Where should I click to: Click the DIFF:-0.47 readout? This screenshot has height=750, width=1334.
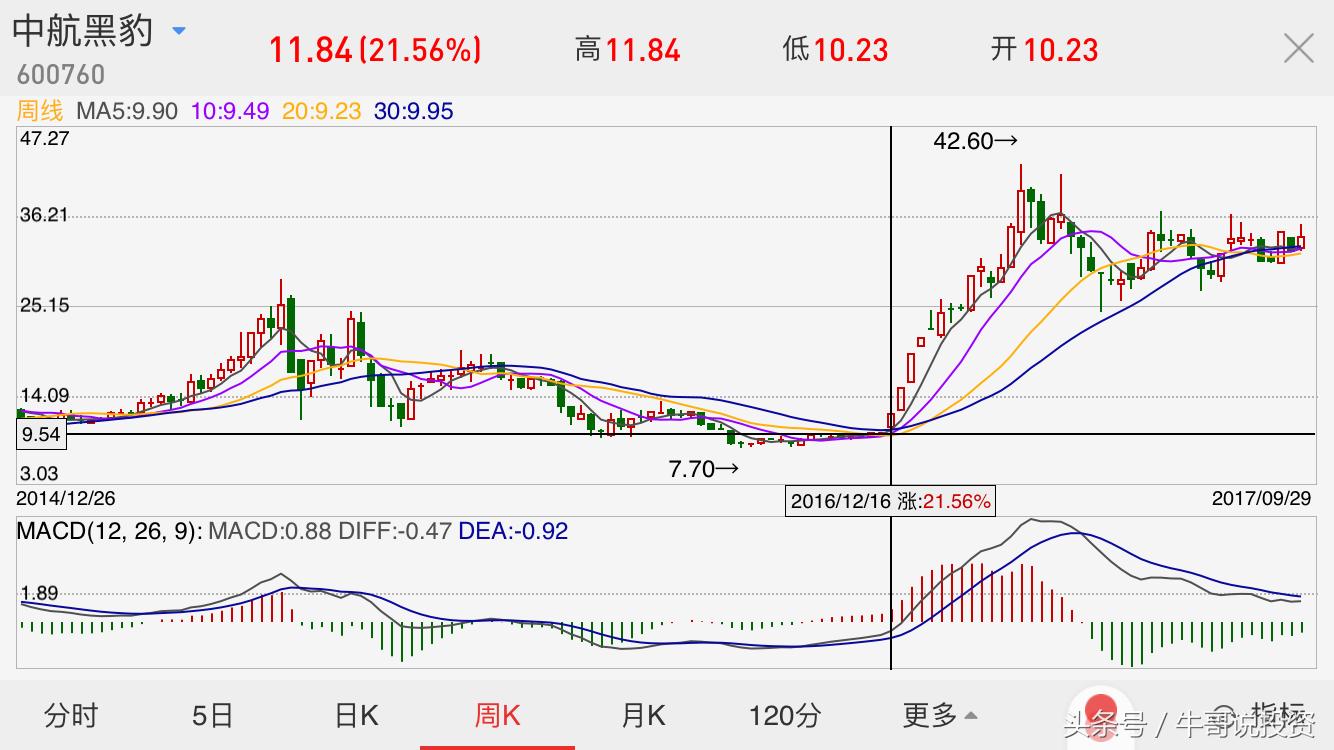394,531
